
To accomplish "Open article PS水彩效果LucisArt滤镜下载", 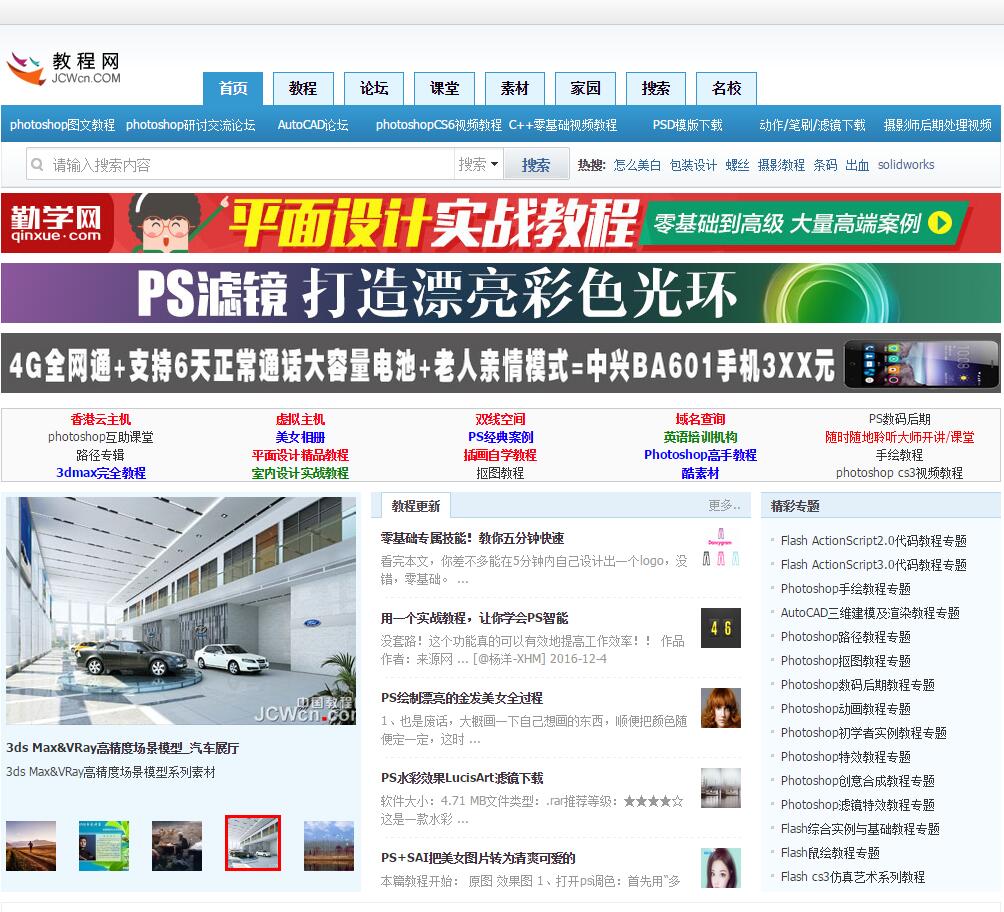I will point(462,778).
